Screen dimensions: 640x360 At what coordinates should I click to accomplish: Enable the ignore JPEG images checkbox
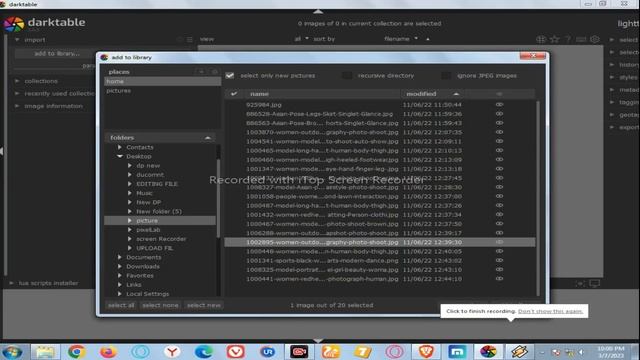(x=446, y=76)
